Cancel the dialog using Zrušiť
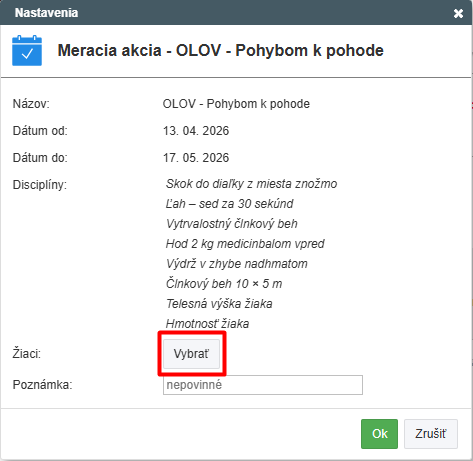Viewport: 473px width, 461px height. pos(431,434)
